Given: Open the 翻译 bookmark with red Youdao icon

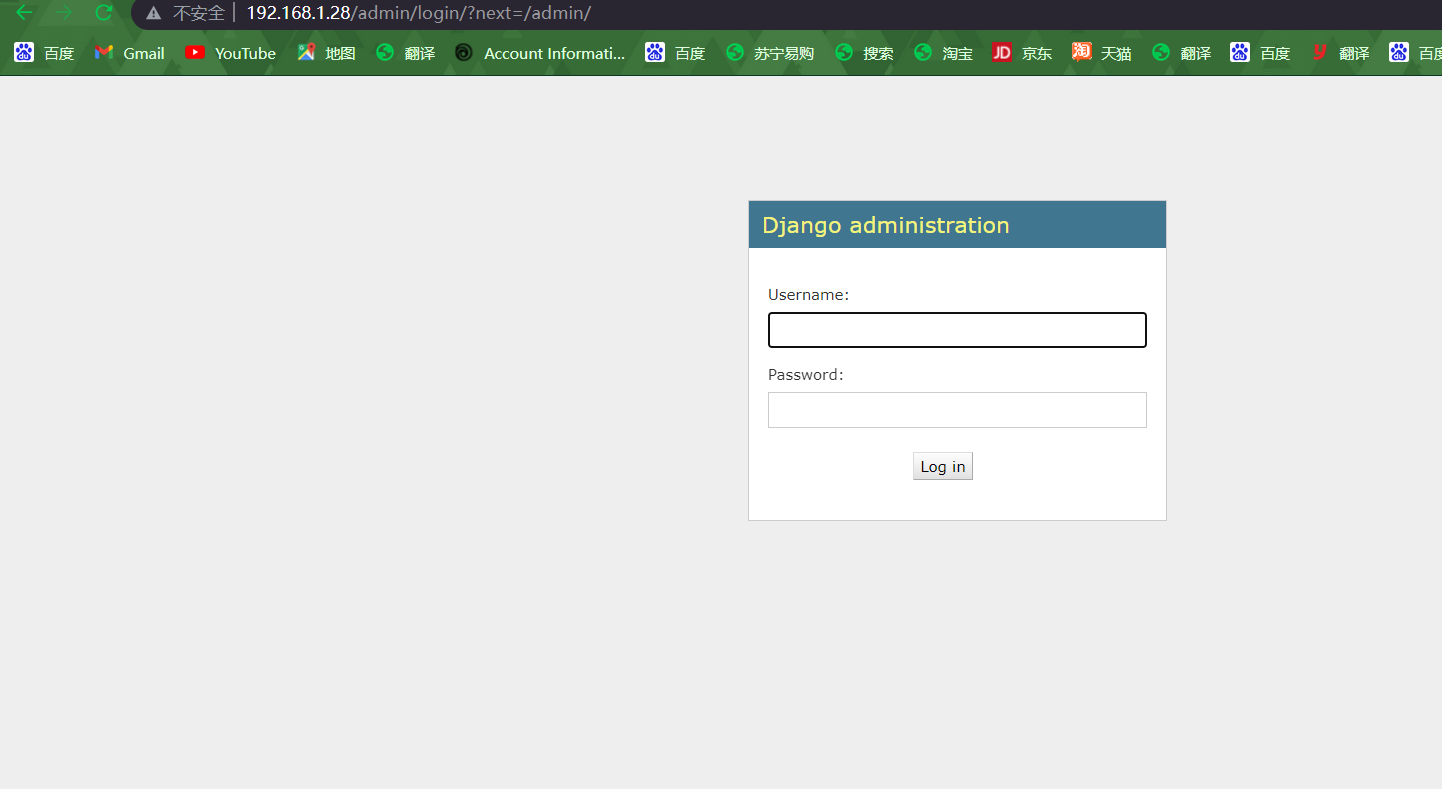Looking at the screenshot, I should [1339, 53].
